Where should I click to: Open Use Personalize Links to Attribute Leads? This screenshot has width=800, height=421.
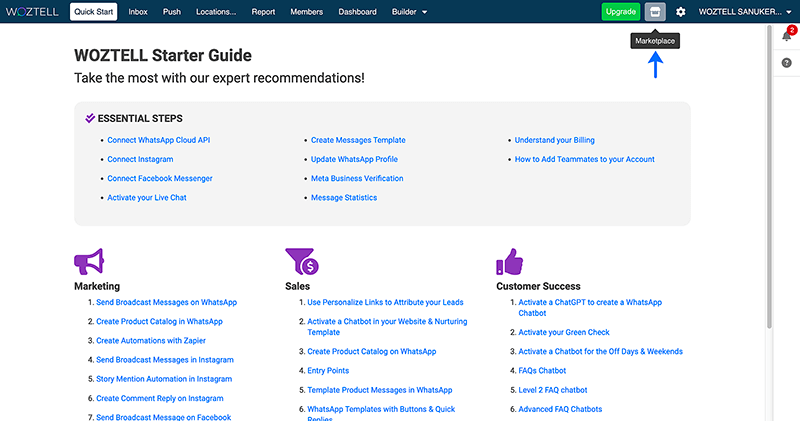pyautogui.click(x=385, y=302)
